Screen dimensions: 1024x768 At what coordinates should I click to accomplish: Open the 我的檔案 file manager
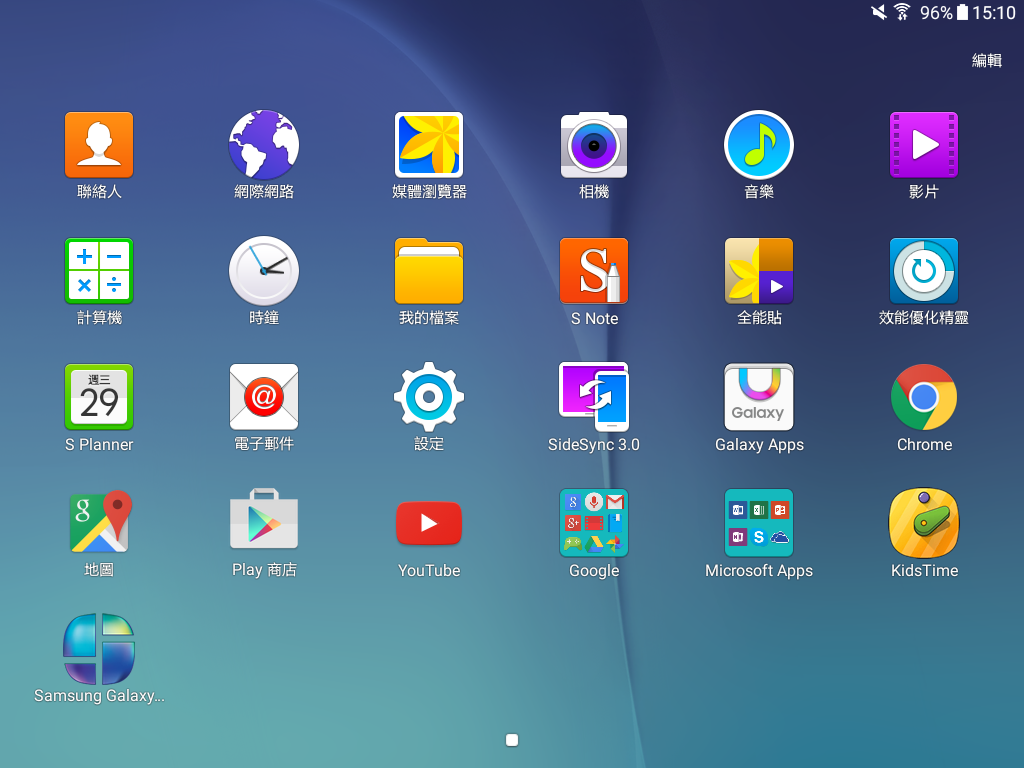[x=429, y=271]
